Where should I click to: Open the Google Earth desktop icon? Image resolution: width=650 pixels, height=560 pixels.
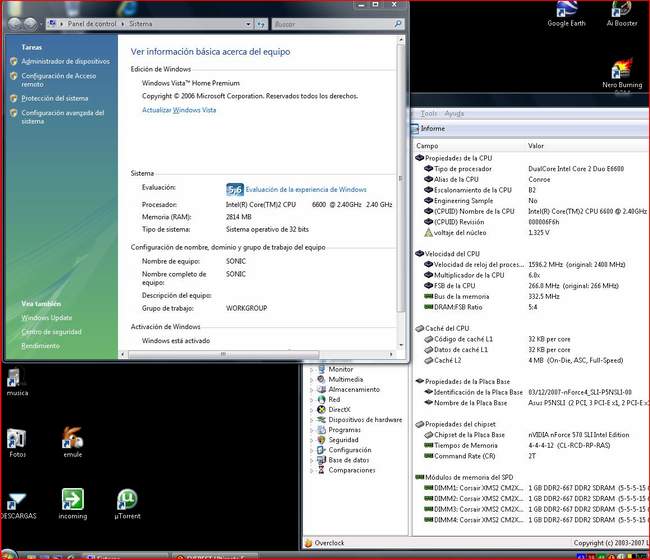(x=565, y=12)
